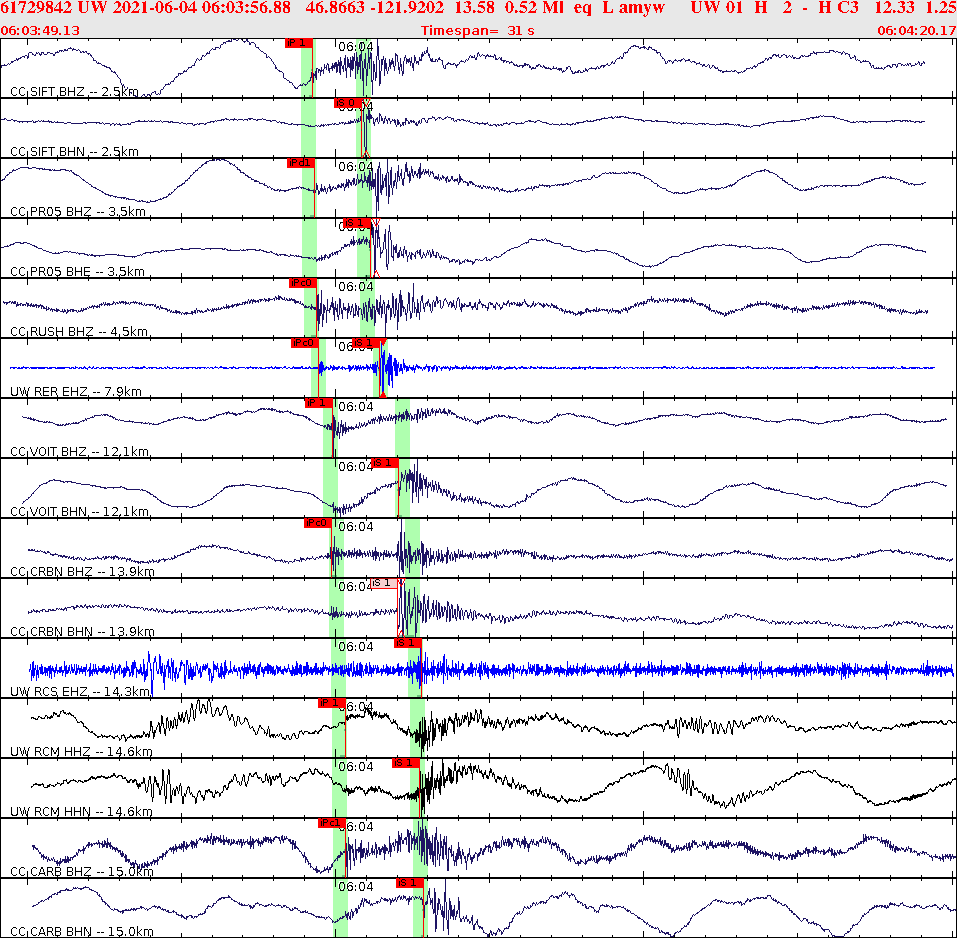Select the iPd1 pick flag on PR05 BHZ
Screen dimensions: 957x938
click(301, 163)
